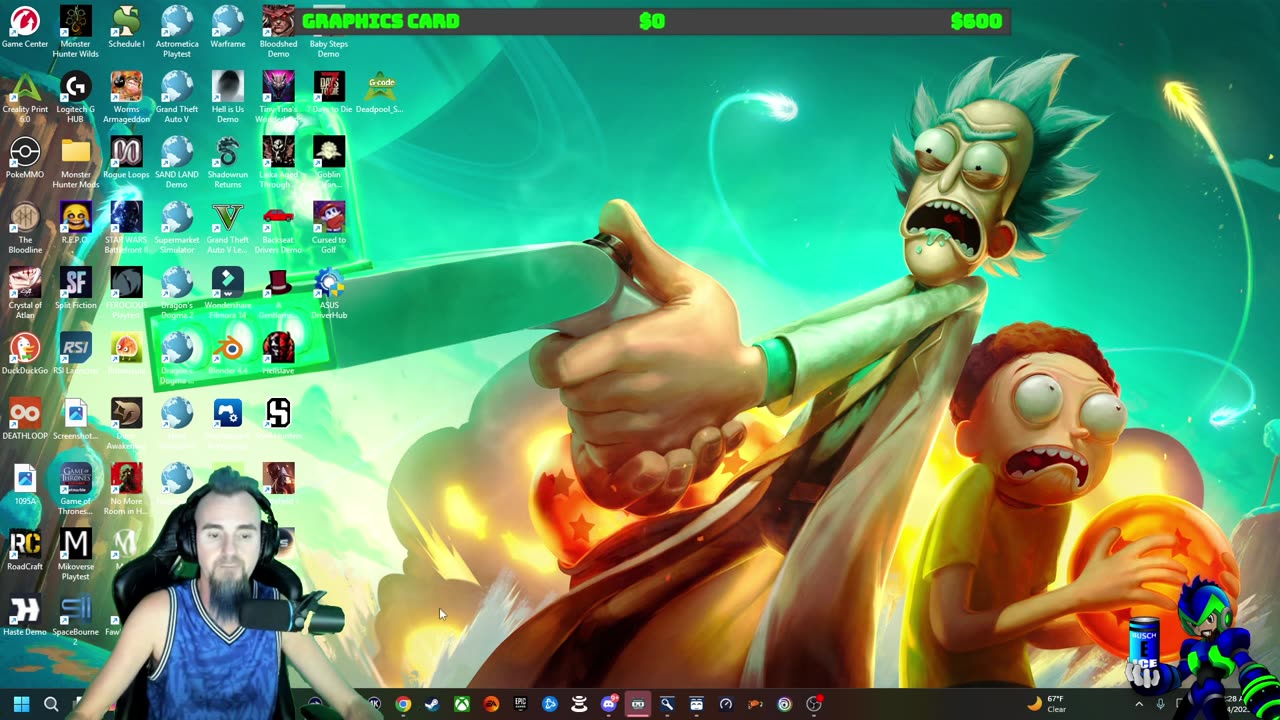Select the Backseat Drivers Demo icon
1280x720 pixels.
coord(278,227)
